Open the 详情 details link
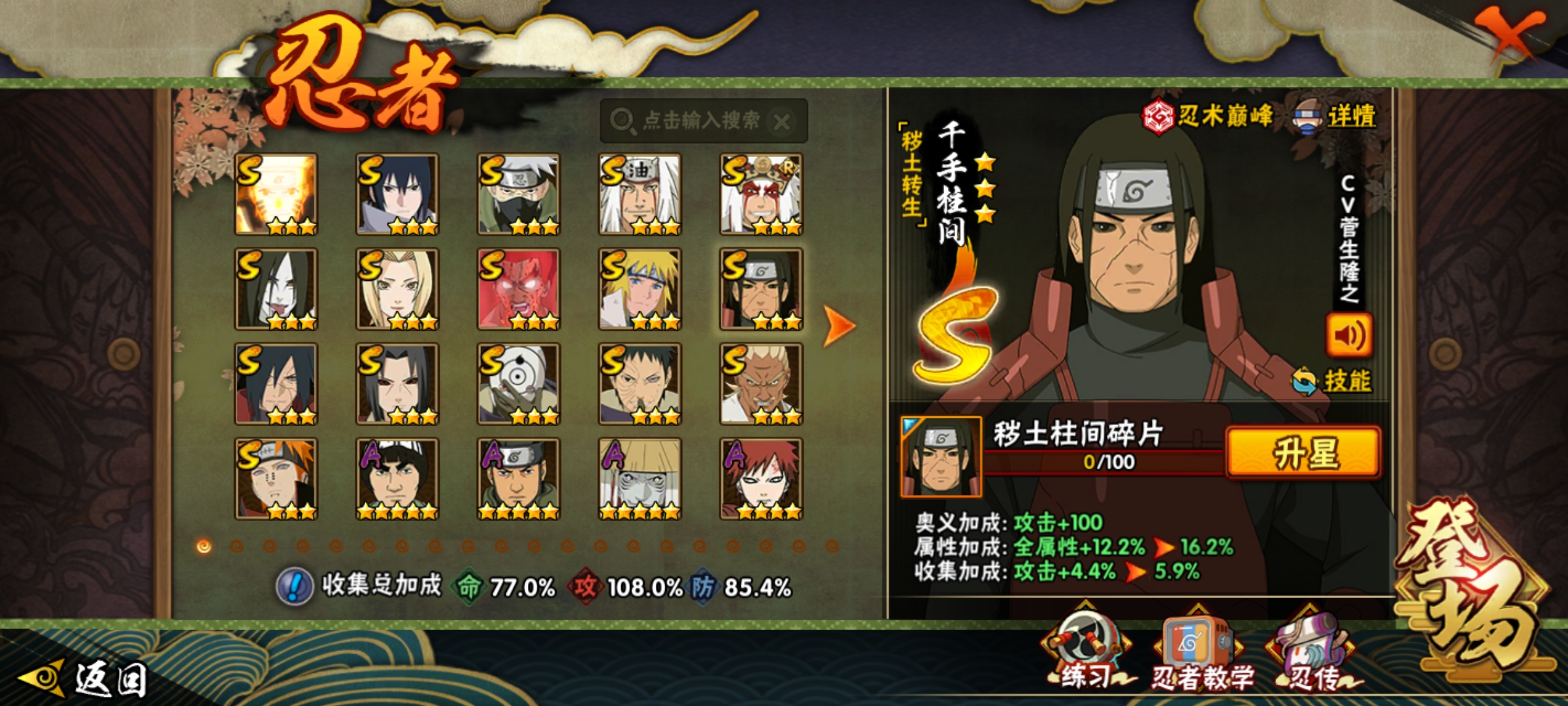 (x=1351, y=117)
